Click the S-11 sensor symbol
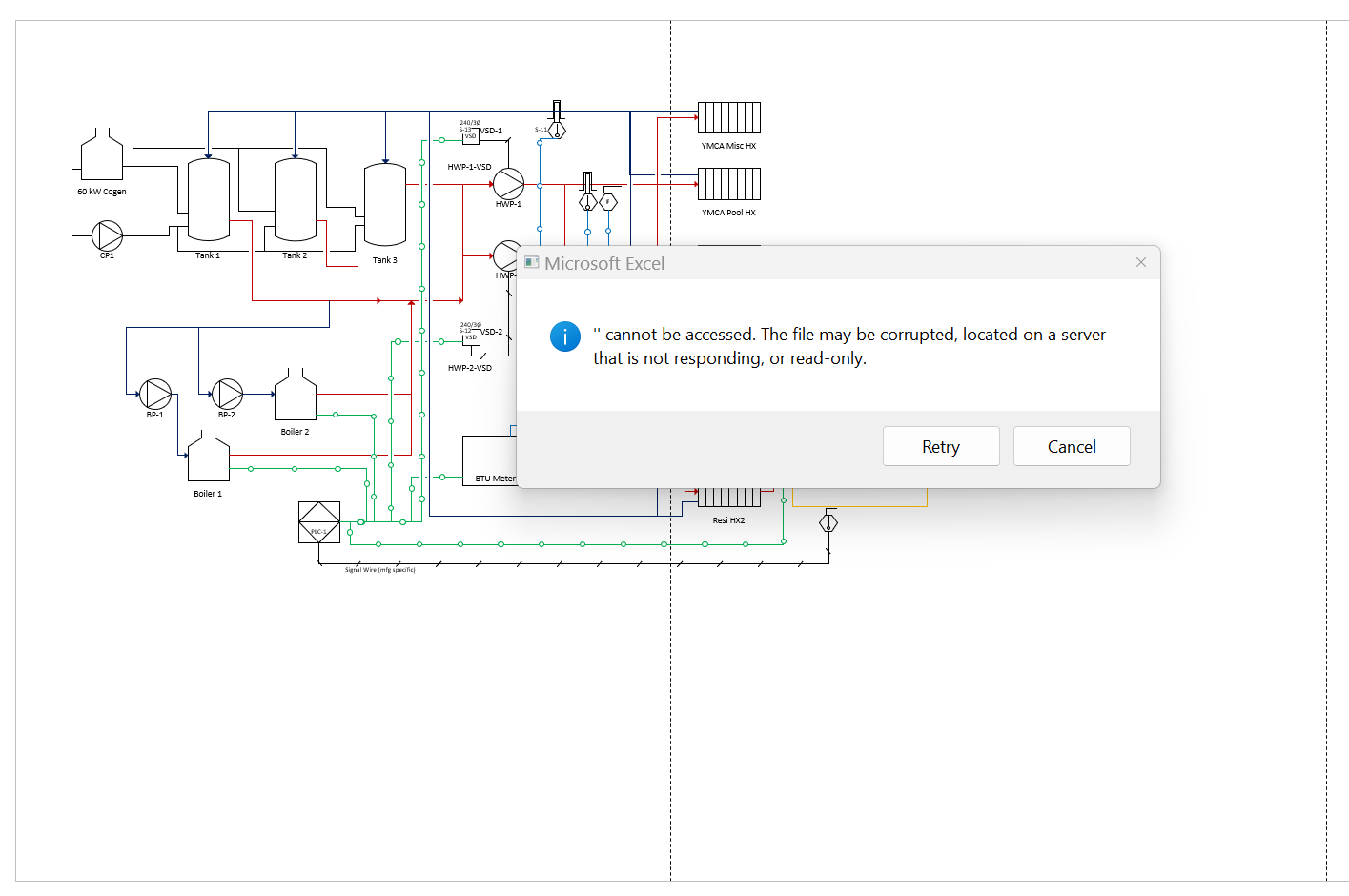This screenshot has height=896, width=1349. click(556, 129)
